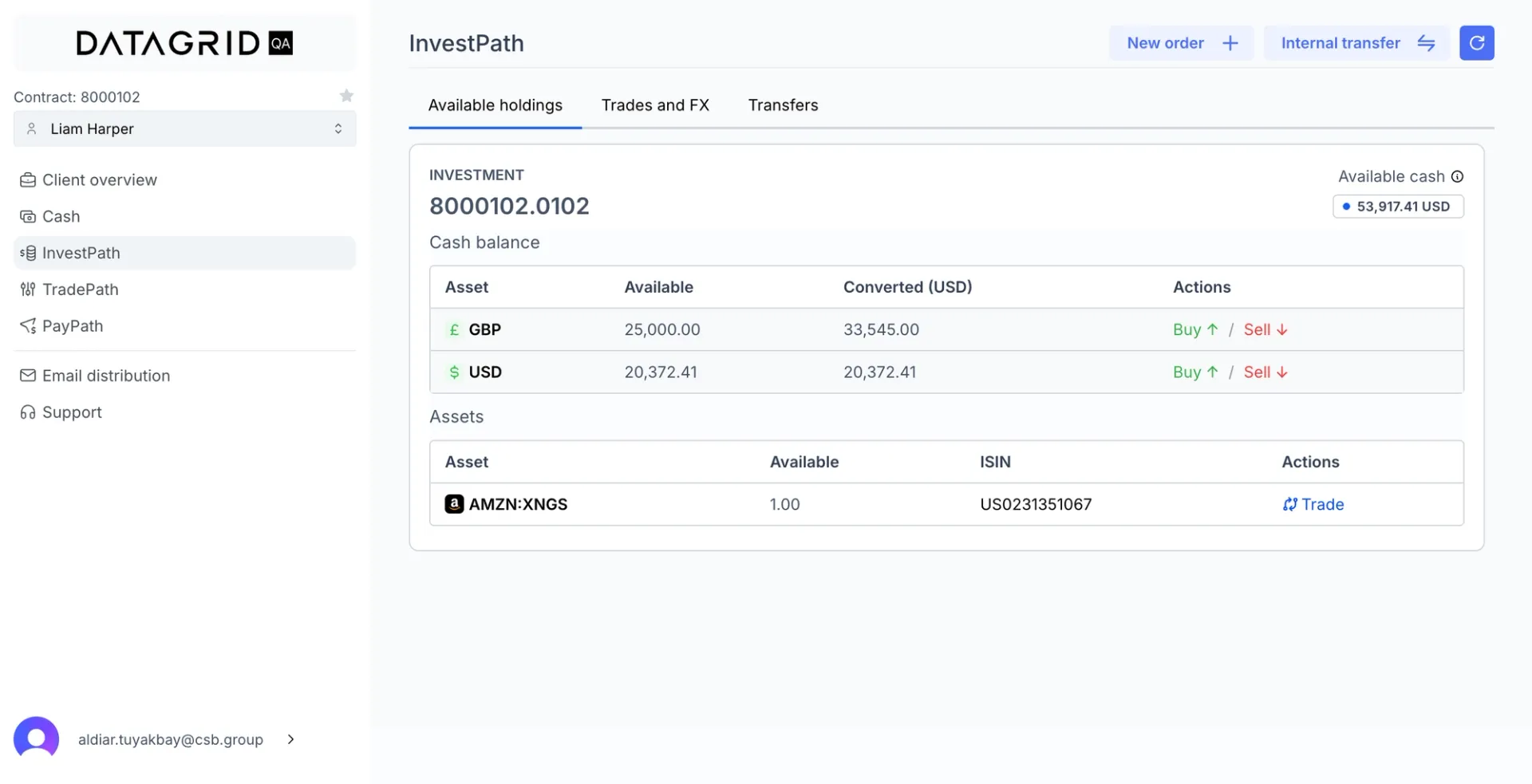
Task: Click the Contract: 8000102 label
Action: click(77, 97)
